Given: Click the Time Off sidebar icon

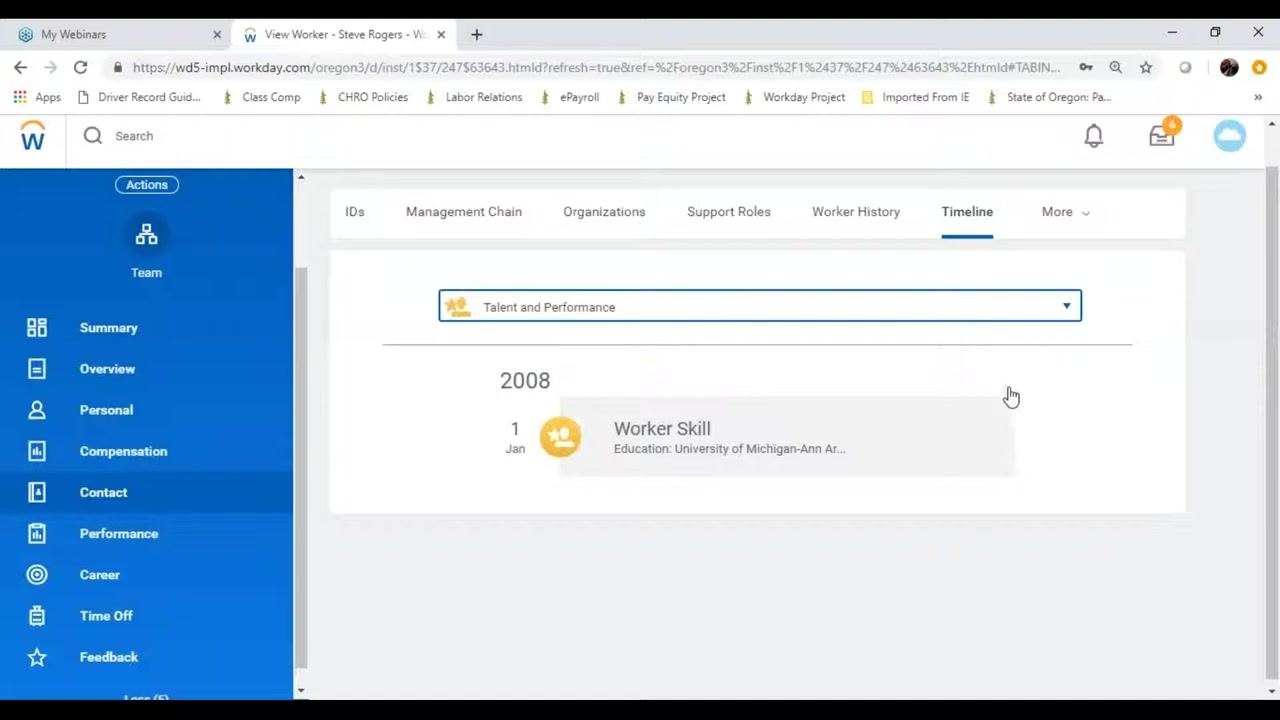Looking at the screenshot, I should coord(37,616).
